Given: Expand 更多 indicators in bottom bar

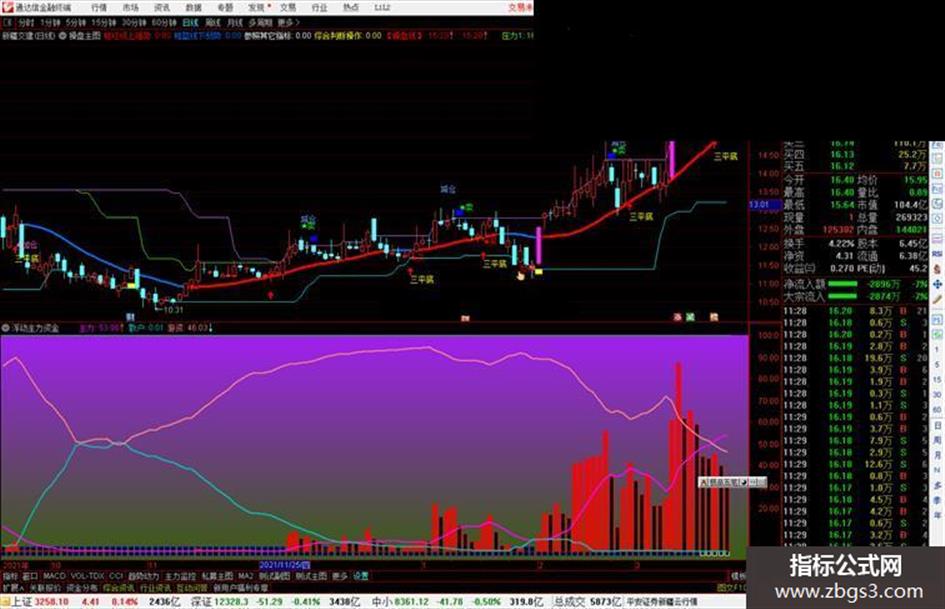Looking at the screenshot, I should pos(340,576).
